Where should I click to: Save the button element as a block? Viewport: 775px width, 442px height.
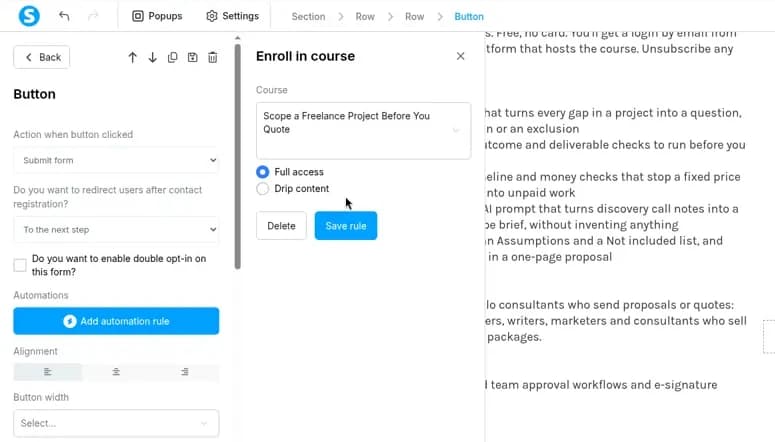click(192, 57)
